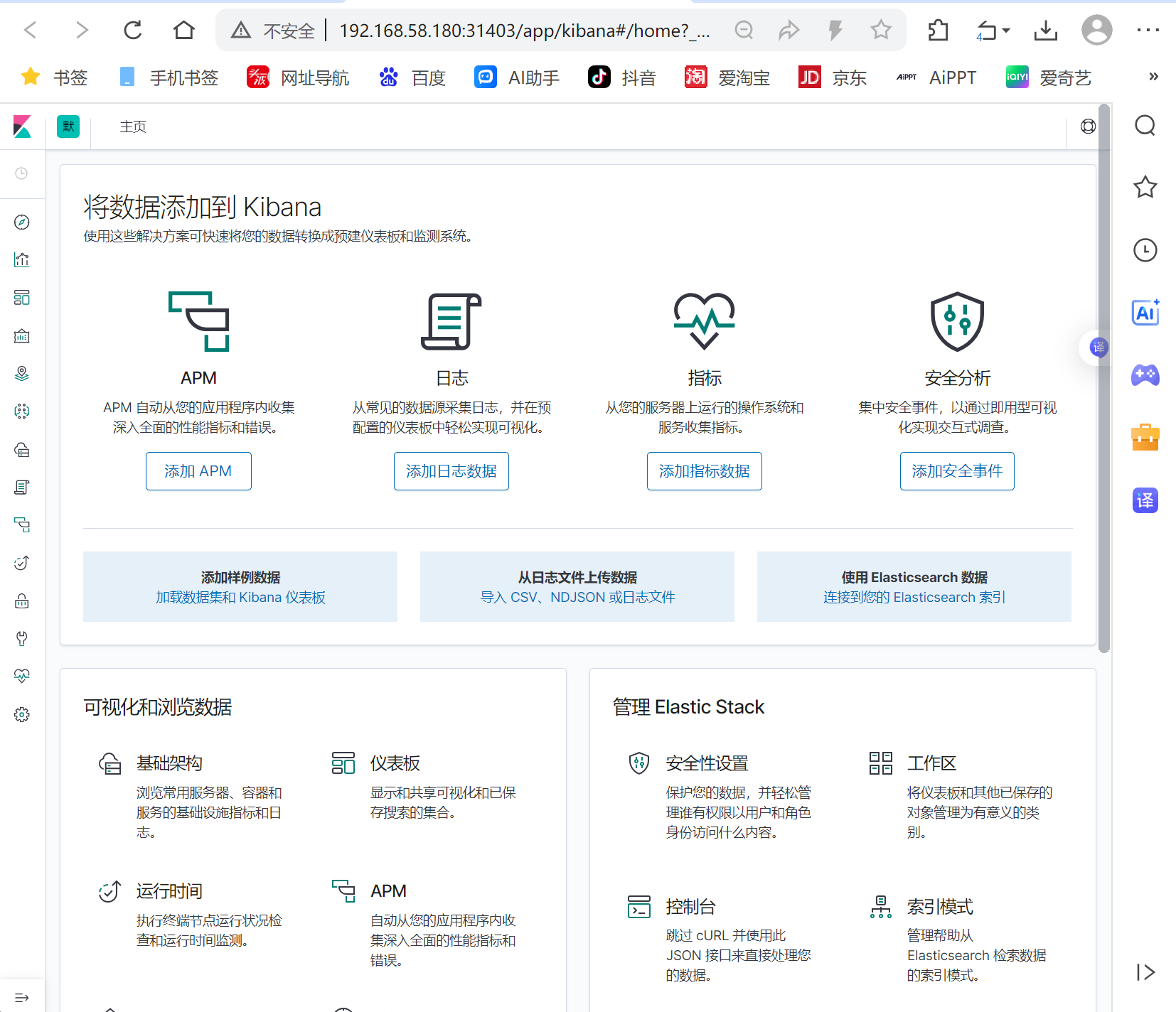Open Discover compass icon in sidebar
Viewport: 1176px width, 1012px height.
(x=22, y=222)
